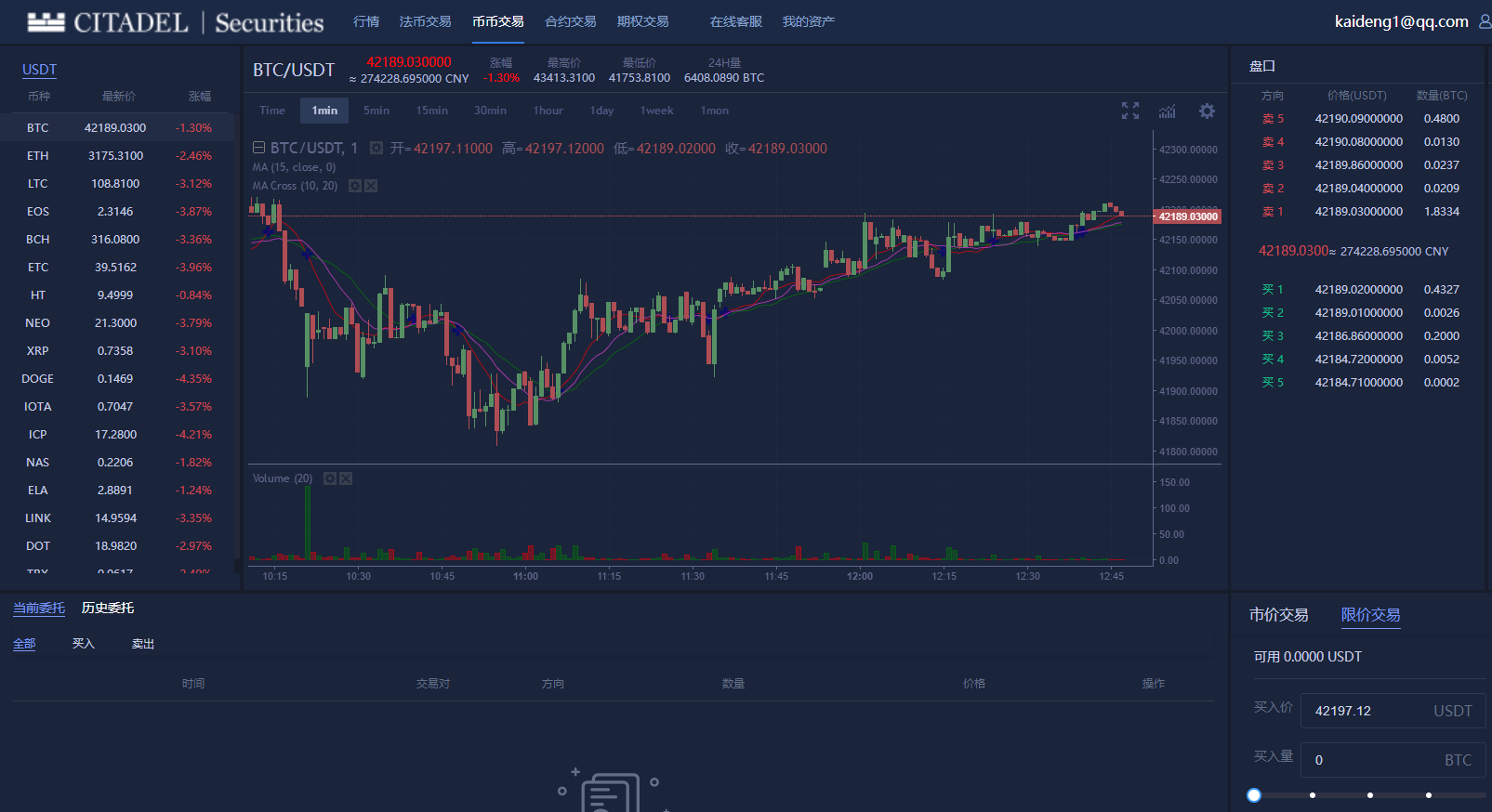Viewport: 1492px width, 812px height.
Task: Select the 5min chart interval
Action: [376, 111]
